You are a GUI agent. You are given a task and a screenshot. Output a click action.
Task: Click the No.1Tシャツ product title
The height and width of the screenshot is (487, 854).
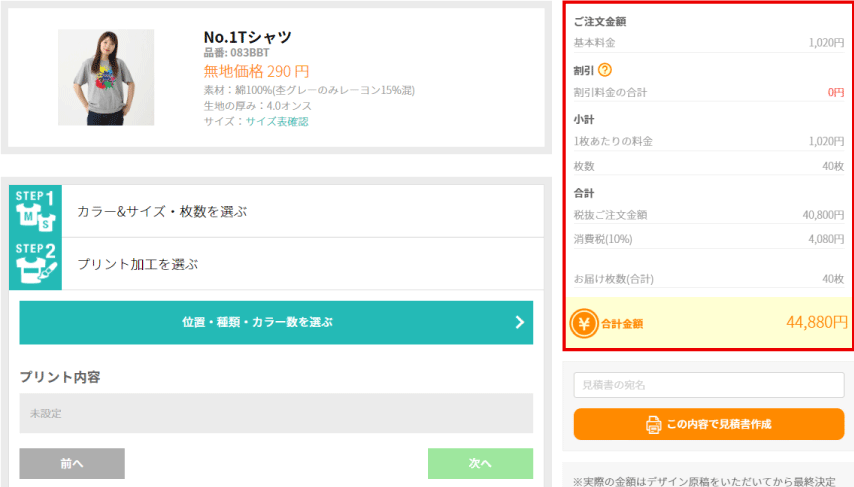point(248,37)
